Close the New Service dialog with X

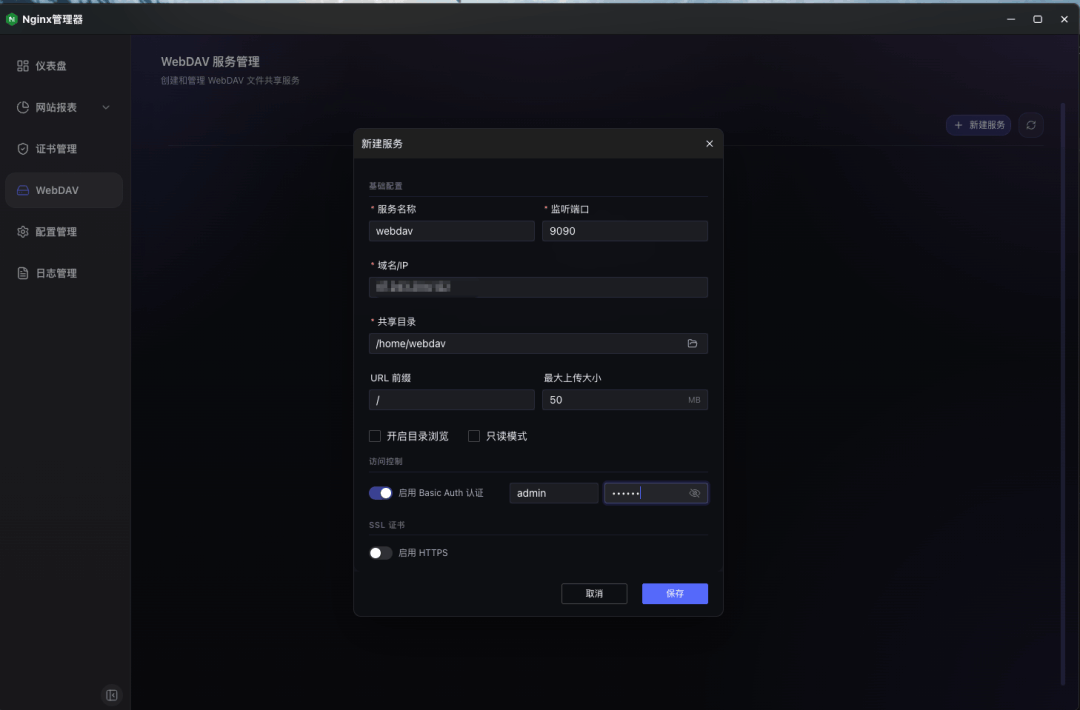coord(709,144)
